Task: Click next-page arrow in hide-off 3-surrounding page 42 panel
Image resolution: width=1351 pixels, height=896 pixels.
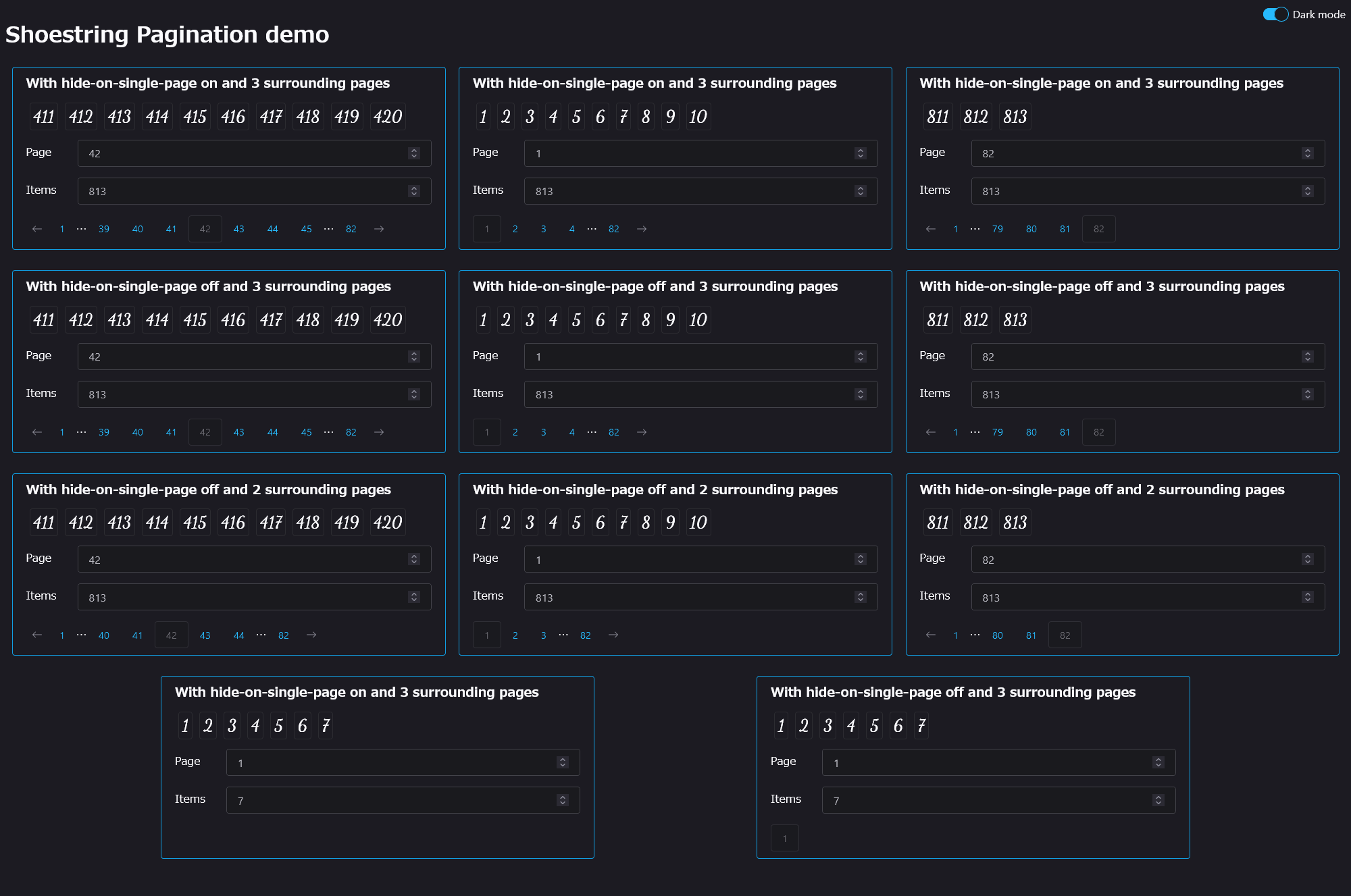Action: point(379,432)
